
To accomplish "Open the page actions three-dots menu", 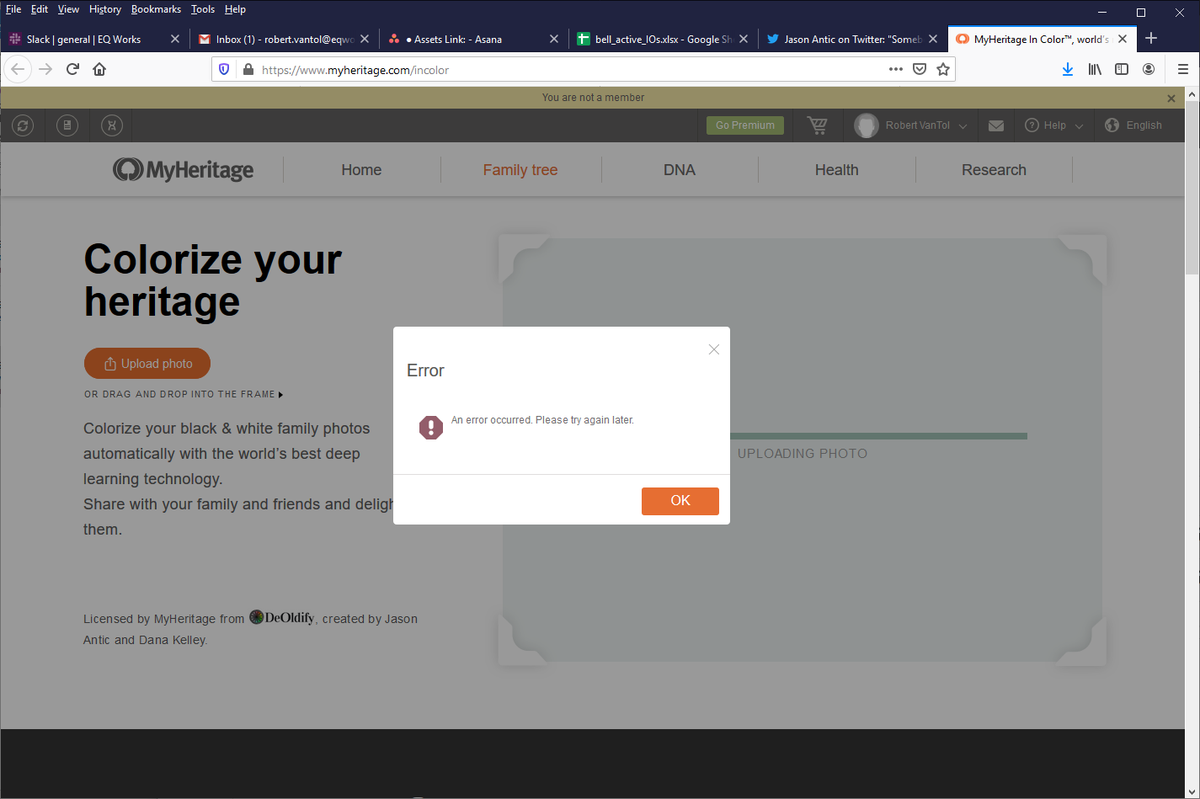I will point(896,69).
